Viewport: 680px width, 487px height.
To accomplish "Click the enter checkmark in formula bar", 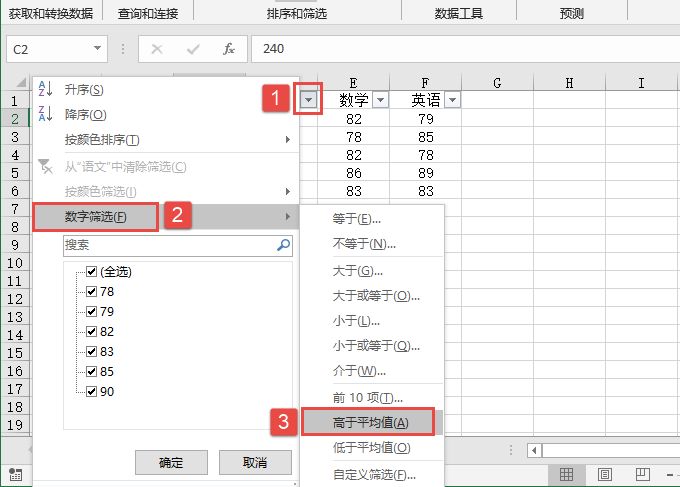I will 193,48.
